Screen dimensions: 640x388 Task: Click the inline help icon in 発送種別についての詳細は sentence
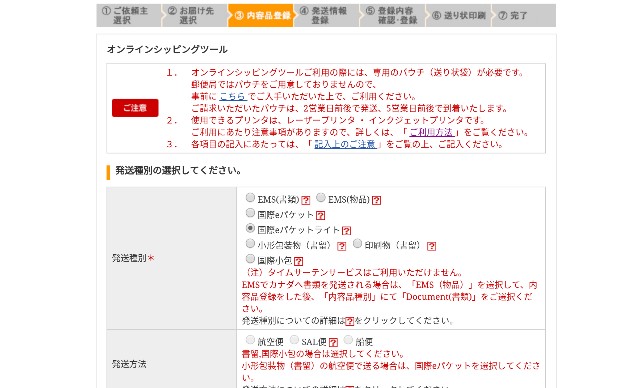(x=349, y=321)
